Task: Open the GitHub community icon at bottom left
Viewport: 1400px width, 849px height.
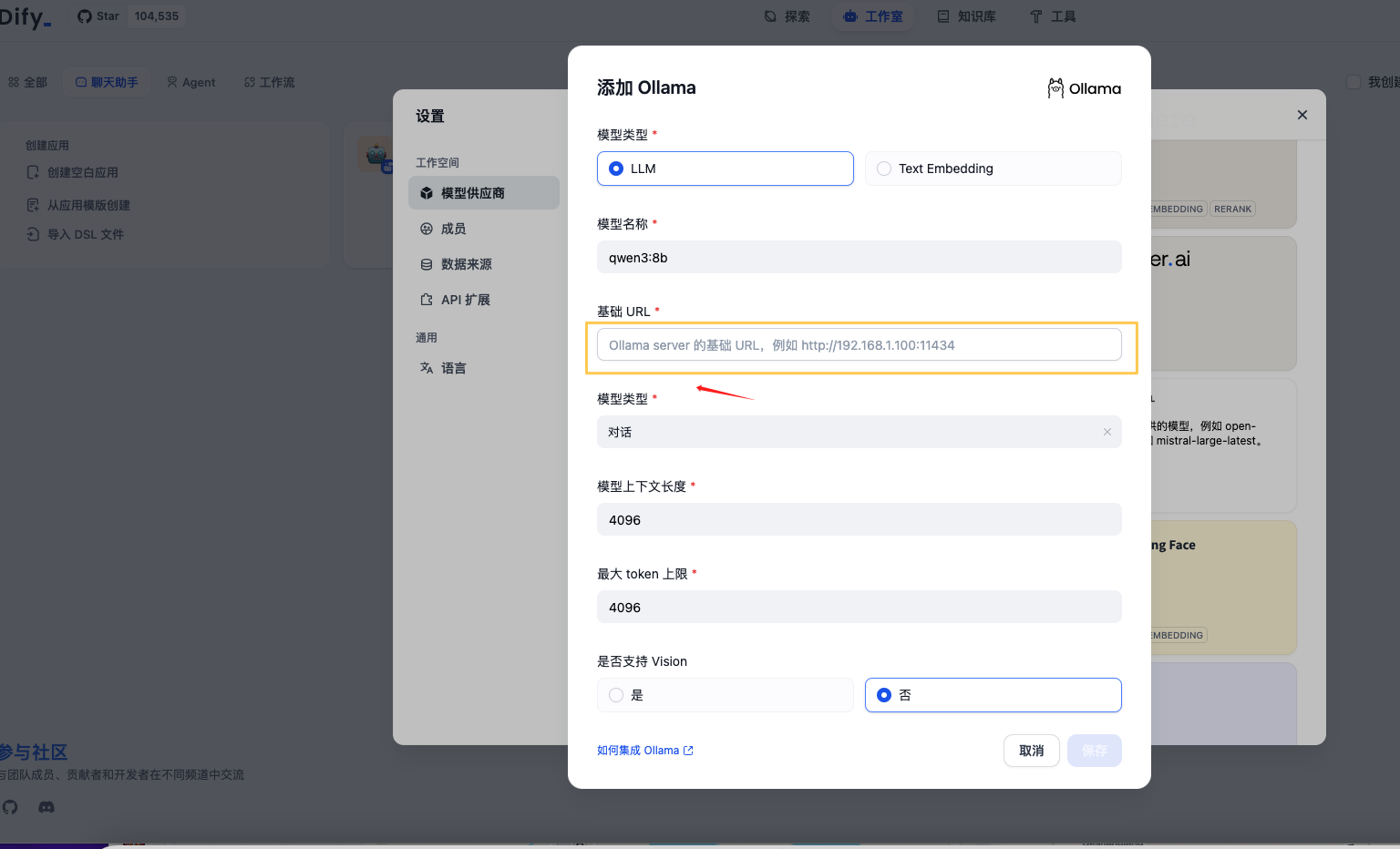Action: point(10,807)
